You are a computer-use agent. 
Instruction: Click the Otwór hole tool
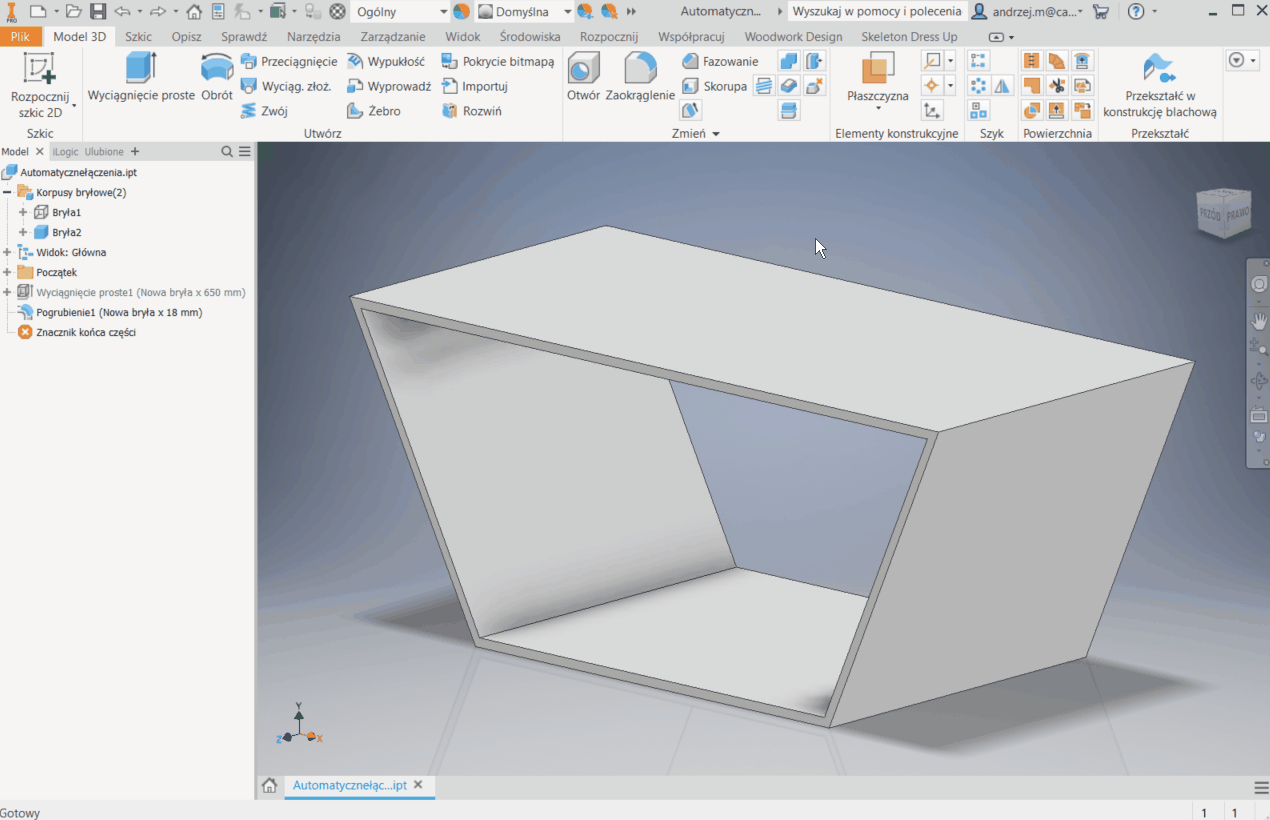(x=583, y=77)
